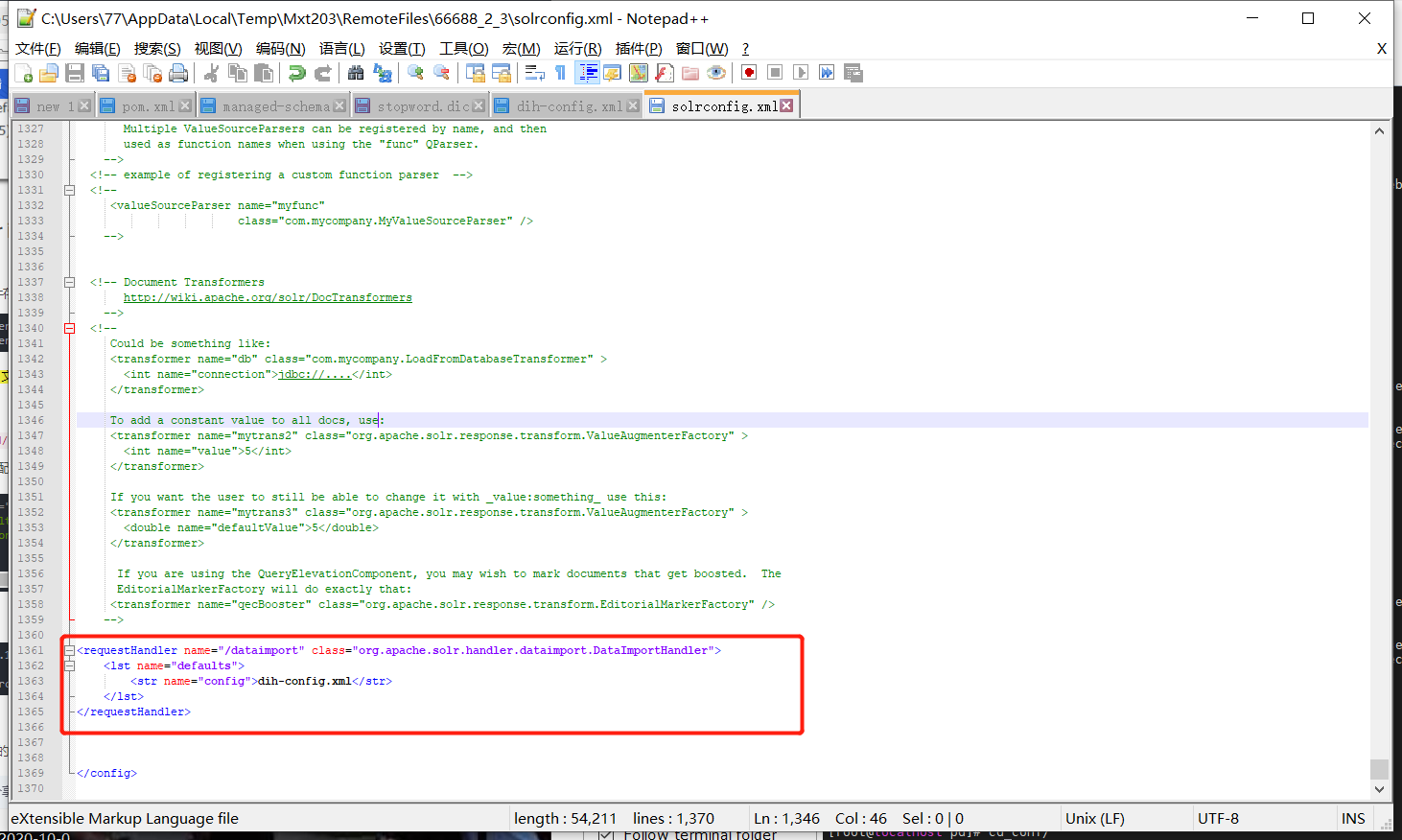Click the jdbc://.... link on line 1343

(315, 374)
